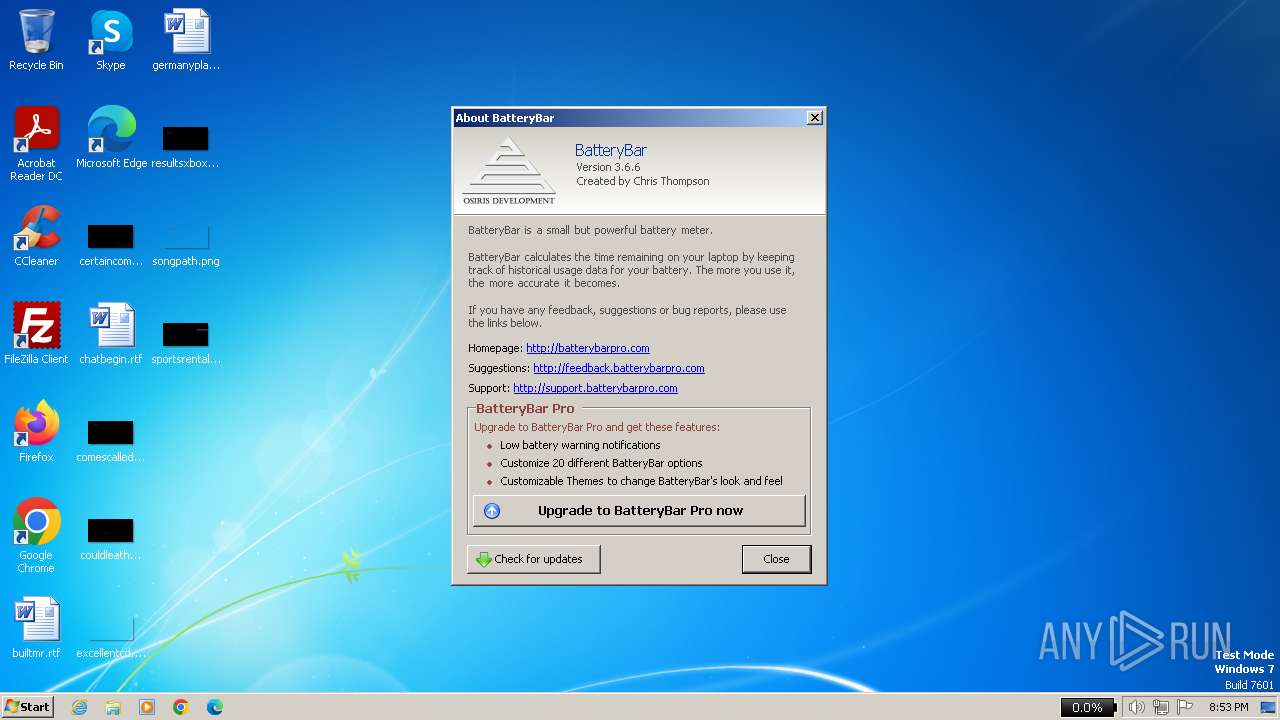The height and width of the screenshot is (720, 1280).
Task: Open the support.batterybarpro.com link
Action: tap(595, 388)
